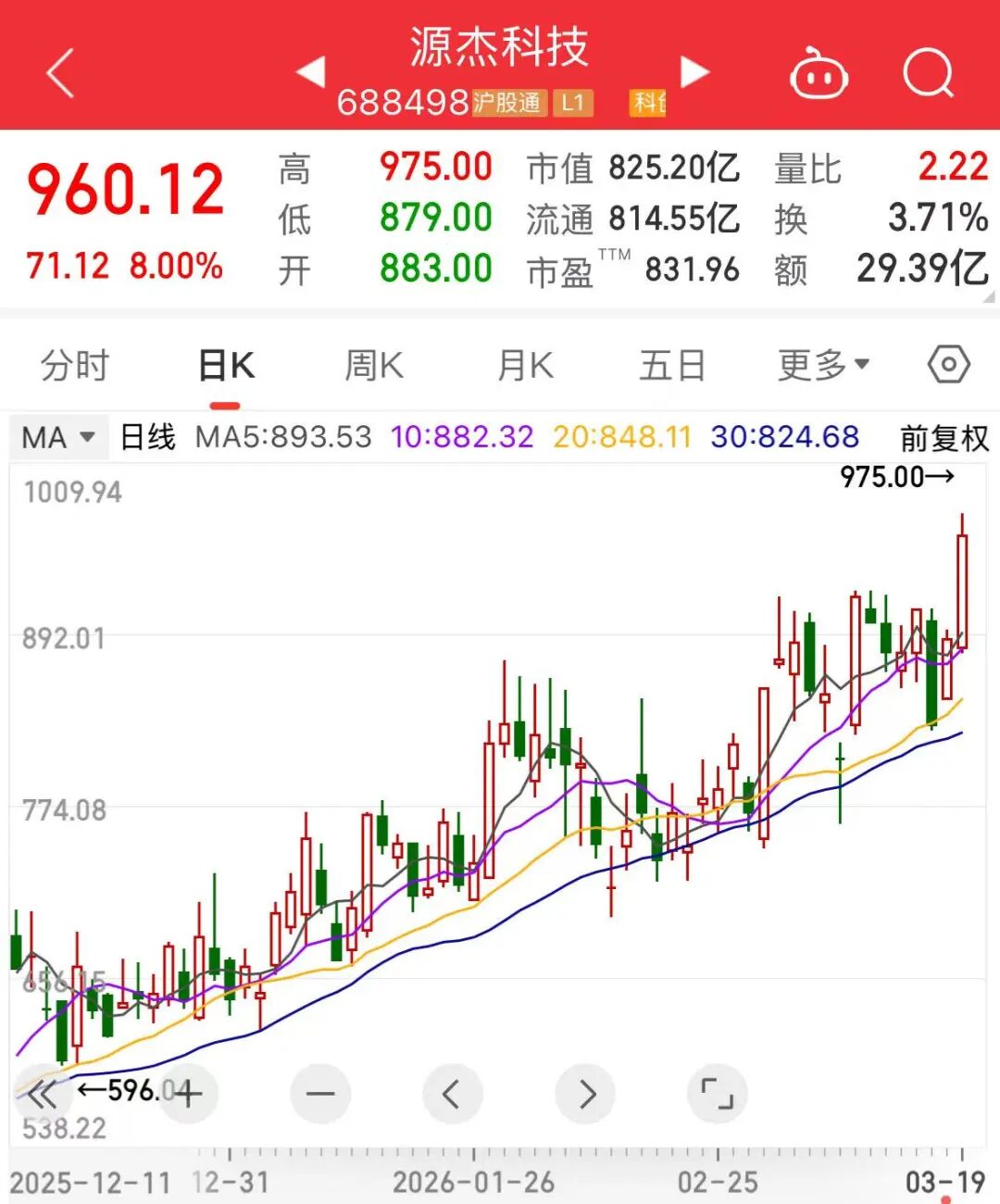Select the previous stock arrow beside title
1000x1204 pixels.
click(x=312, y=71)
